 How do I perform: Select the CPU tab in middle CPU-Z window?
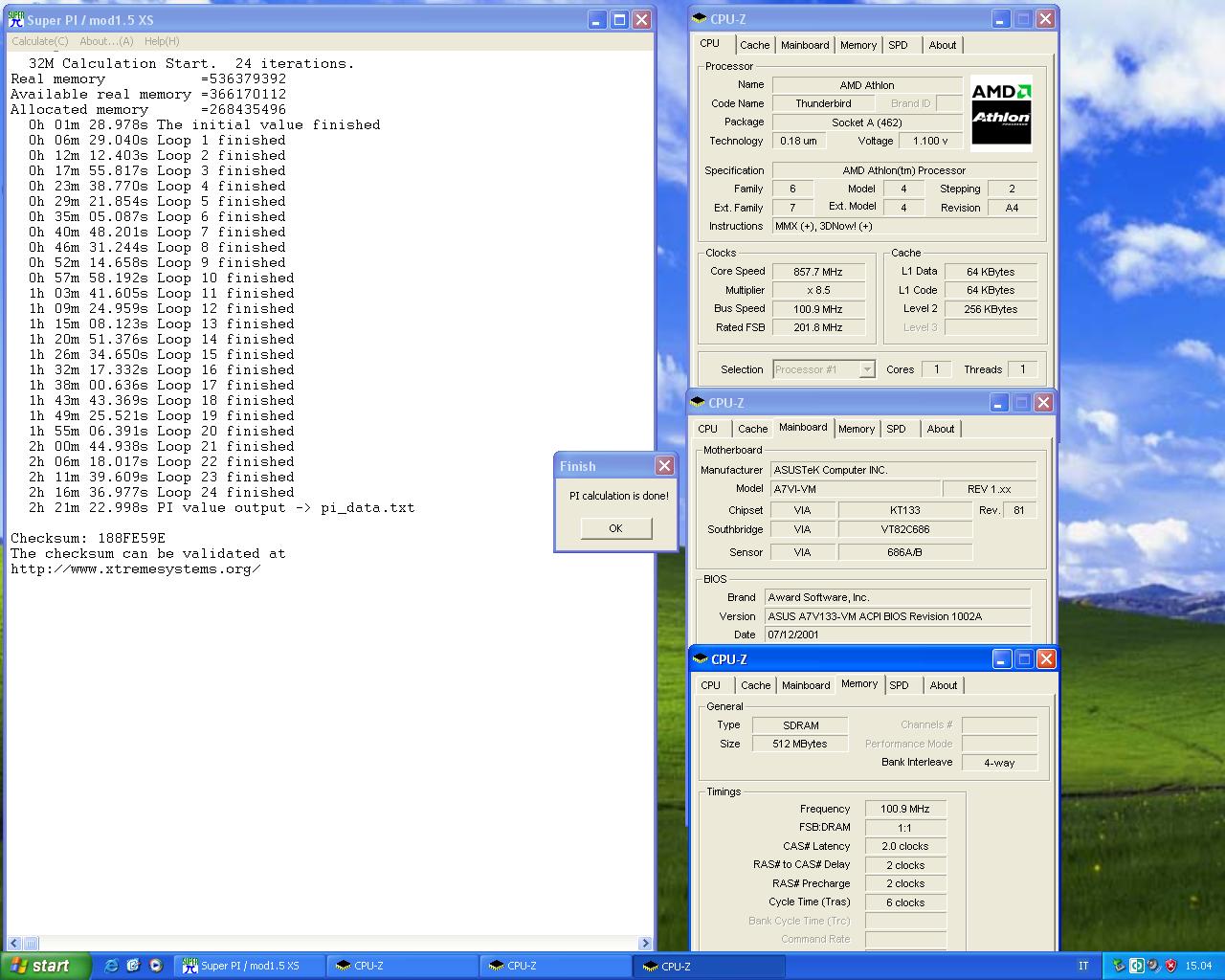pos(708,429)
